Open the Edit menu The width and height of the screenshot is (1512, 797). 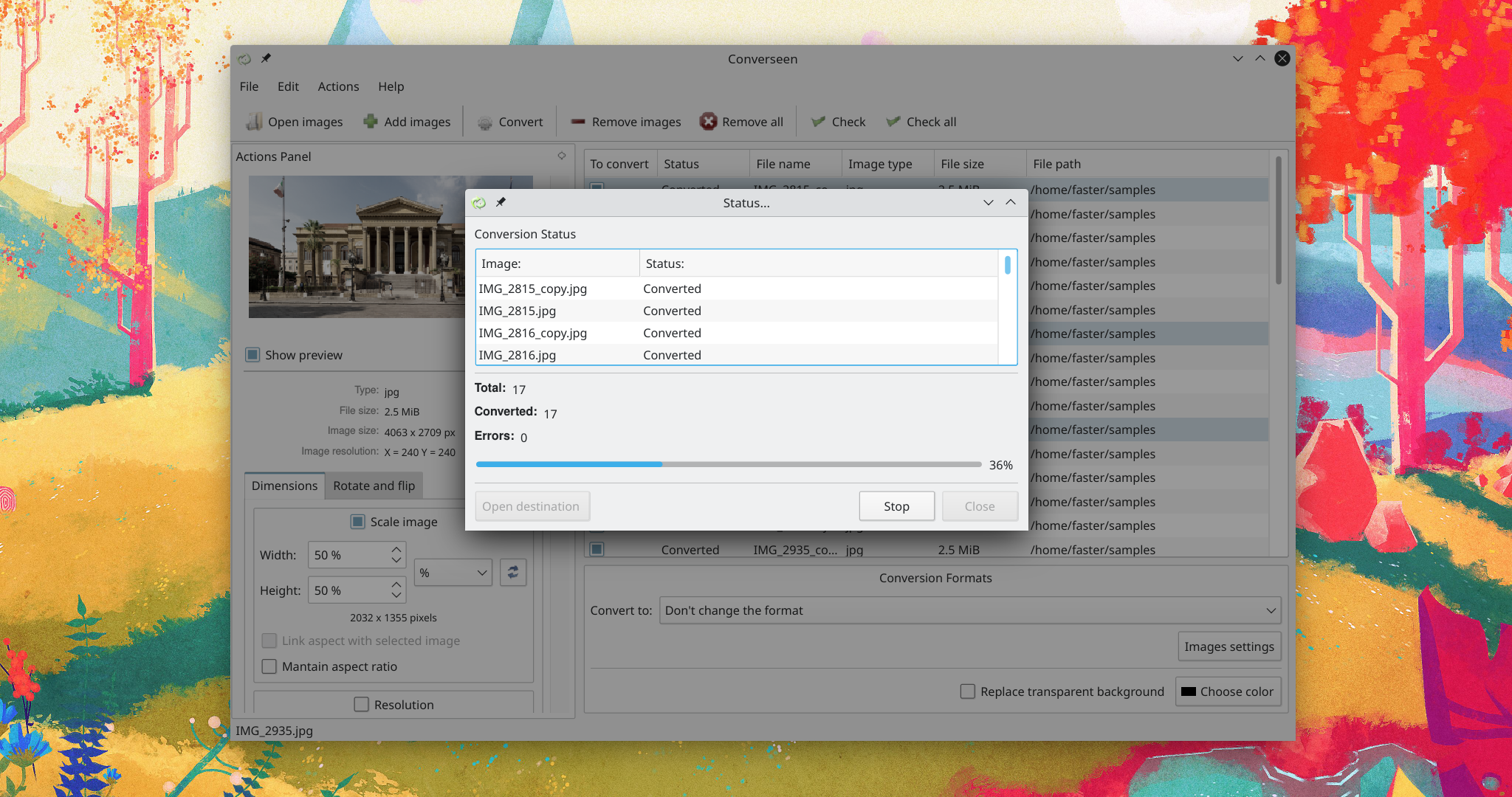click(288, 86)
